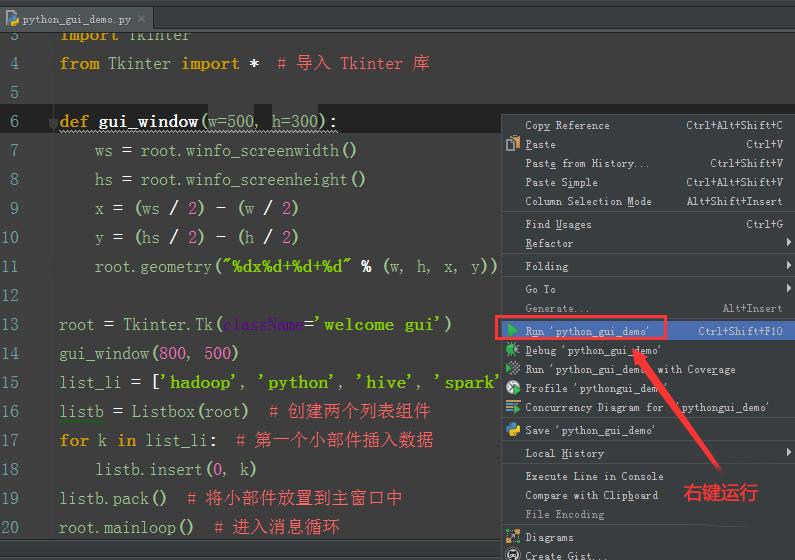Collapse the gui_window function fold marker
This screenshot has width=795, height=560.
[x=52, y=123]
